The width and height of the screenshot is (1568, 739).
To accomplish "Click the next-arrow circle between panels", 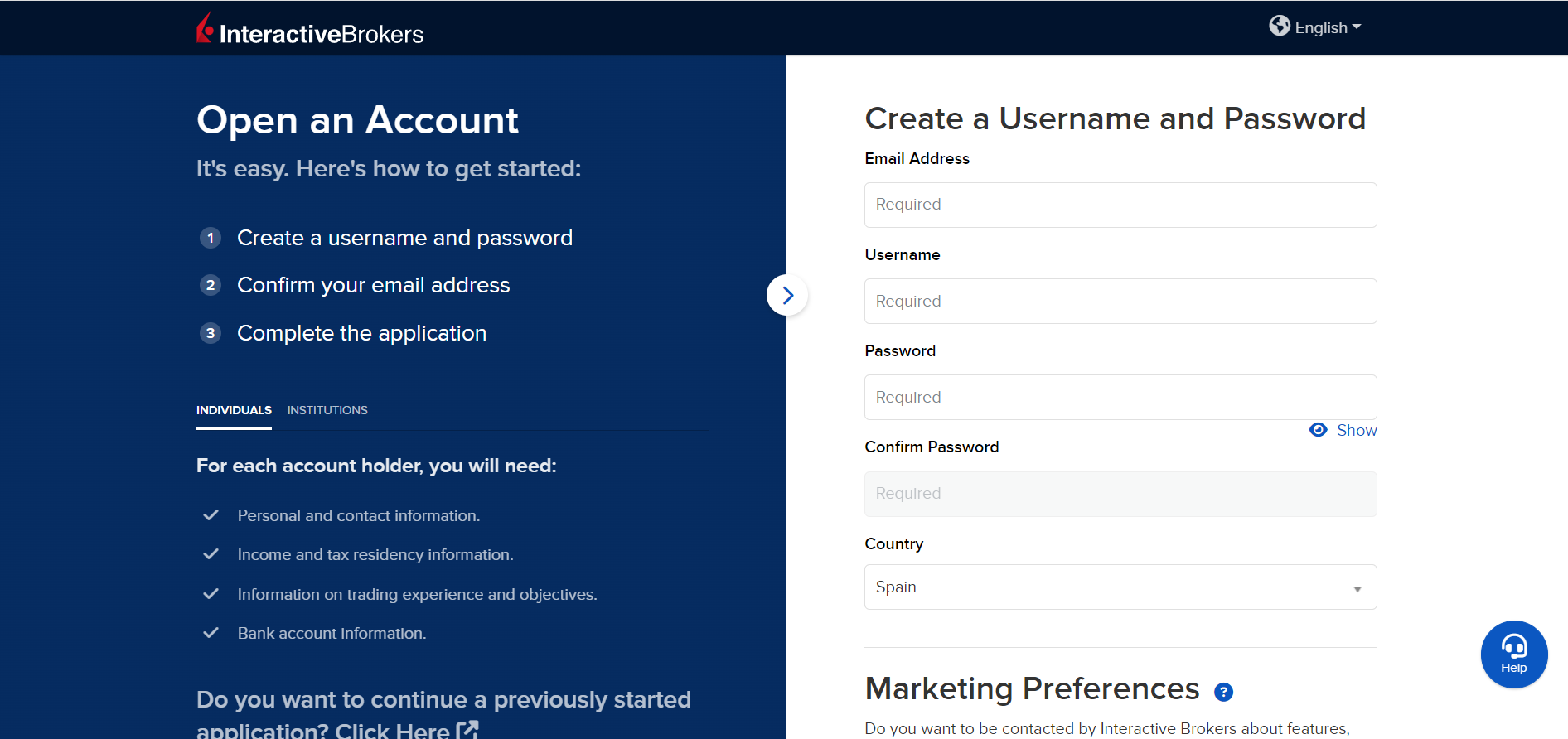I will tap(787, 295).
